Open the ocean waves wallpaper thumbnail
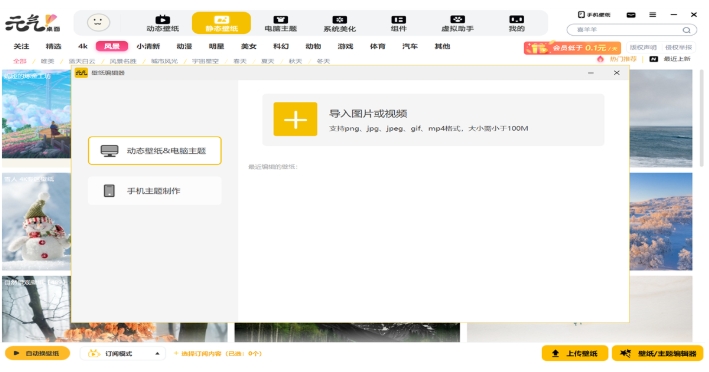The width and height of the screenshot is (709, 372). (661, 118)
